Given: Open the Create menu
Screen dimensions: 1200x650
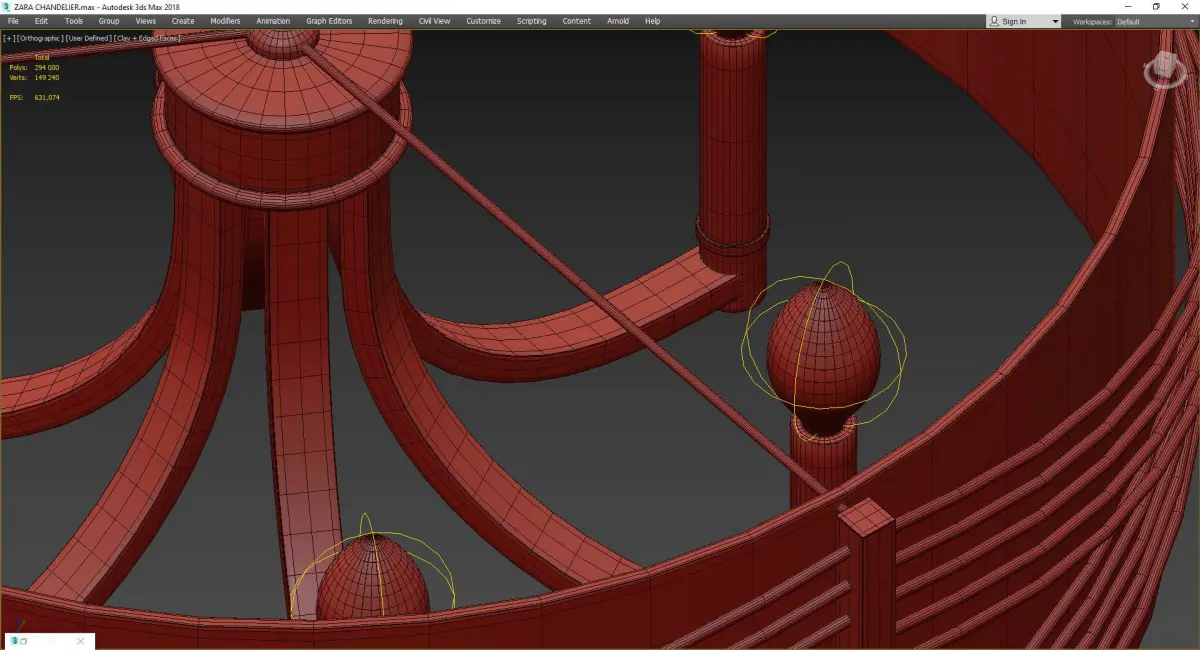Looking at the screenshot, I should pyautogui.click(x=183, y=21).
